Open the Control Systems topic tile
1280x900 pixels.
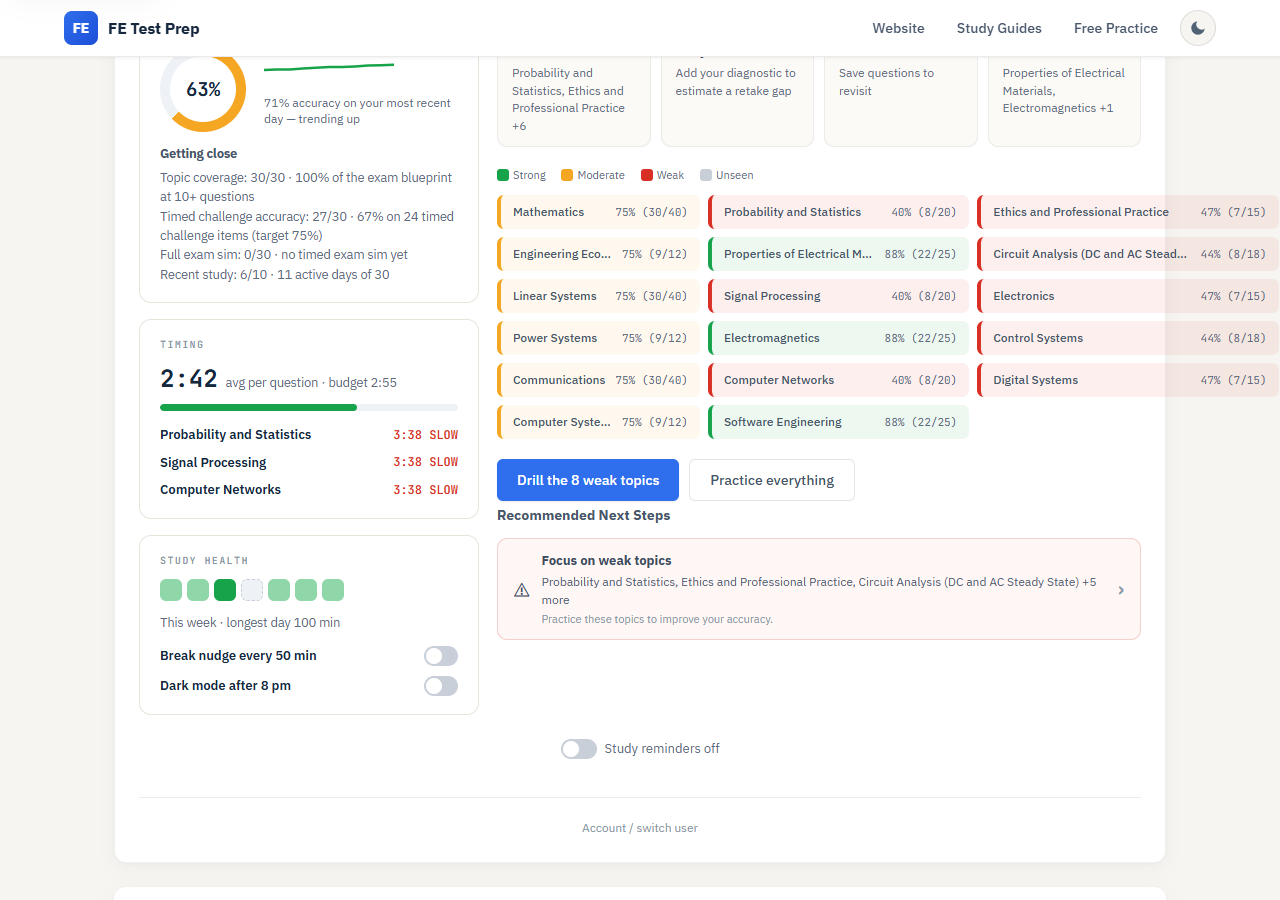[1128, 338]
